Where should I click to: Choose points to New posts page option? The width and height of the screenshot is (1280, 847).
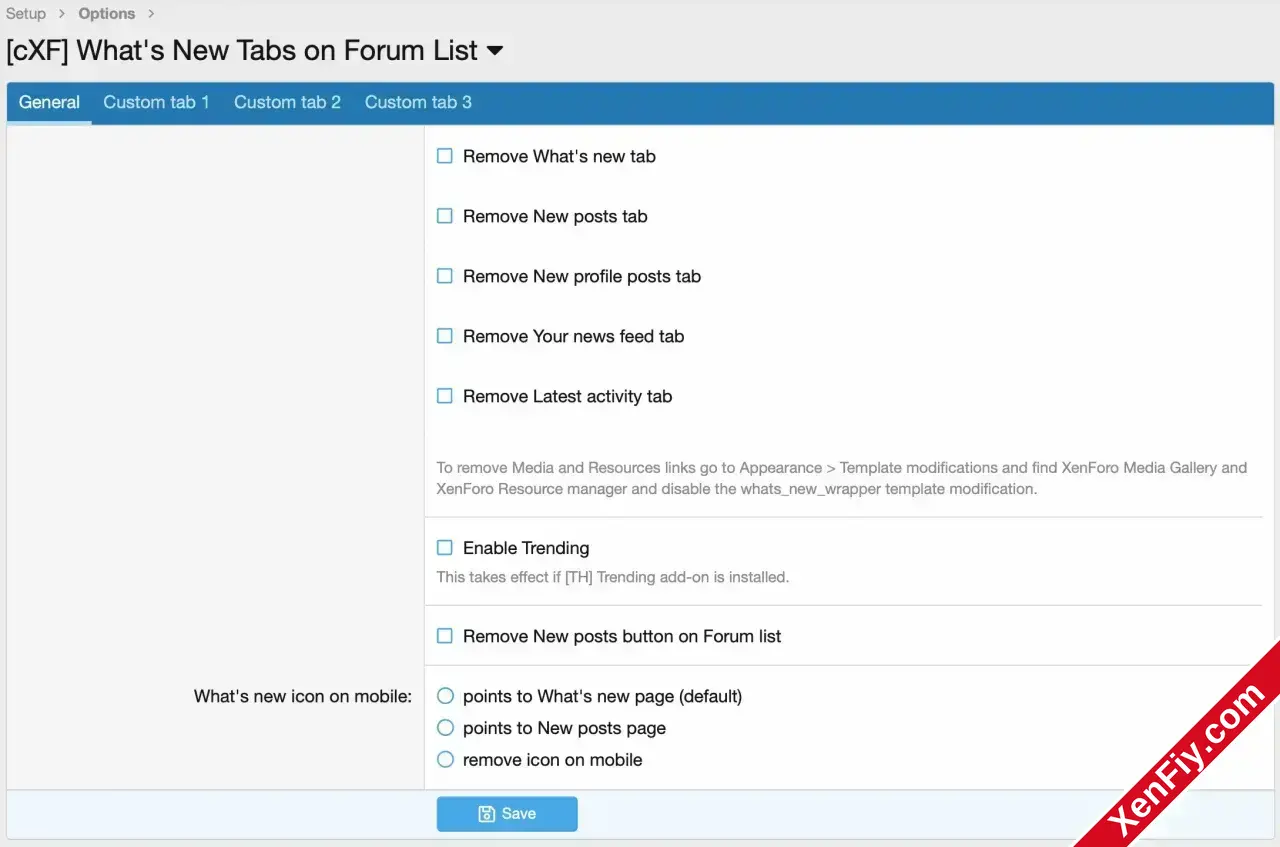(x=445, y=728)
